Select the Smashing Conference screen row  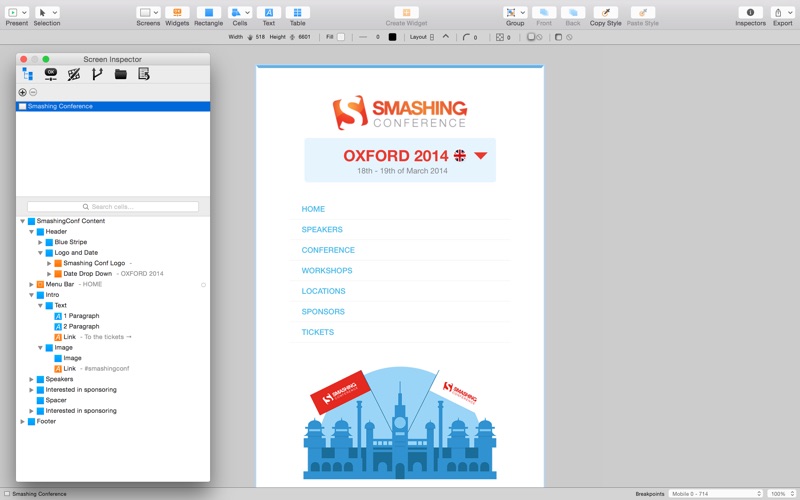click(113, 106)
